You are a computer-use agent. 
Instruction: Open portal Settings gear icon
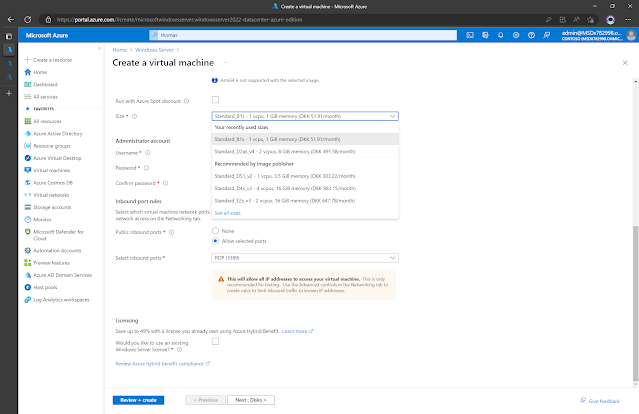point(516,35)
